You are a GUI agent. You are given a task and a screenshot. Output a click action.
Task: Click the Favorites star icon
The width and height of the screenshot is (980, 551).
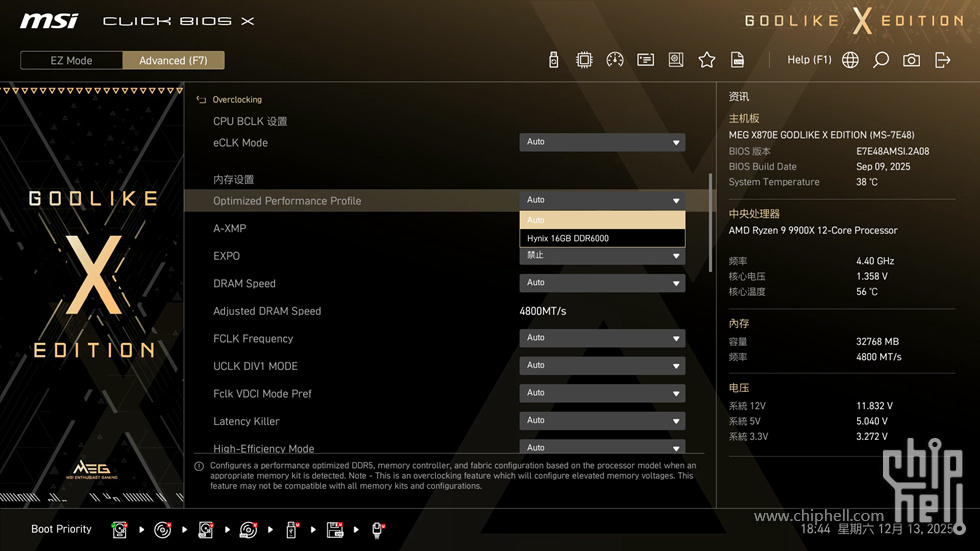[707, 60]
